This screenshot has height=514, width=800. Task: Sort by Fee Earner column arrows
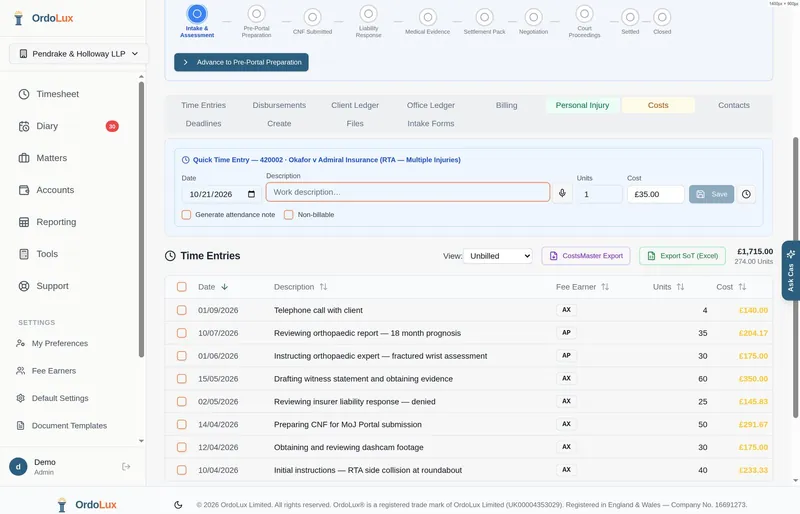point(605,287)
